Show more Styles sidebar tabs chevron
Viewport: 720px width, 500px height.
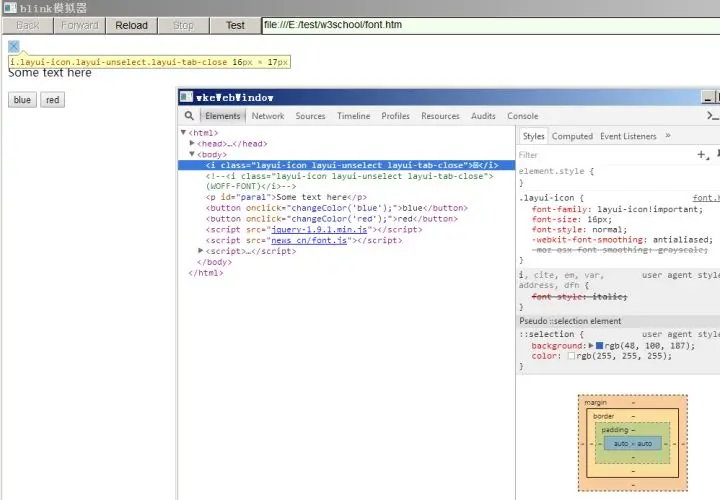pyautogui.click(x=668, y=136)
